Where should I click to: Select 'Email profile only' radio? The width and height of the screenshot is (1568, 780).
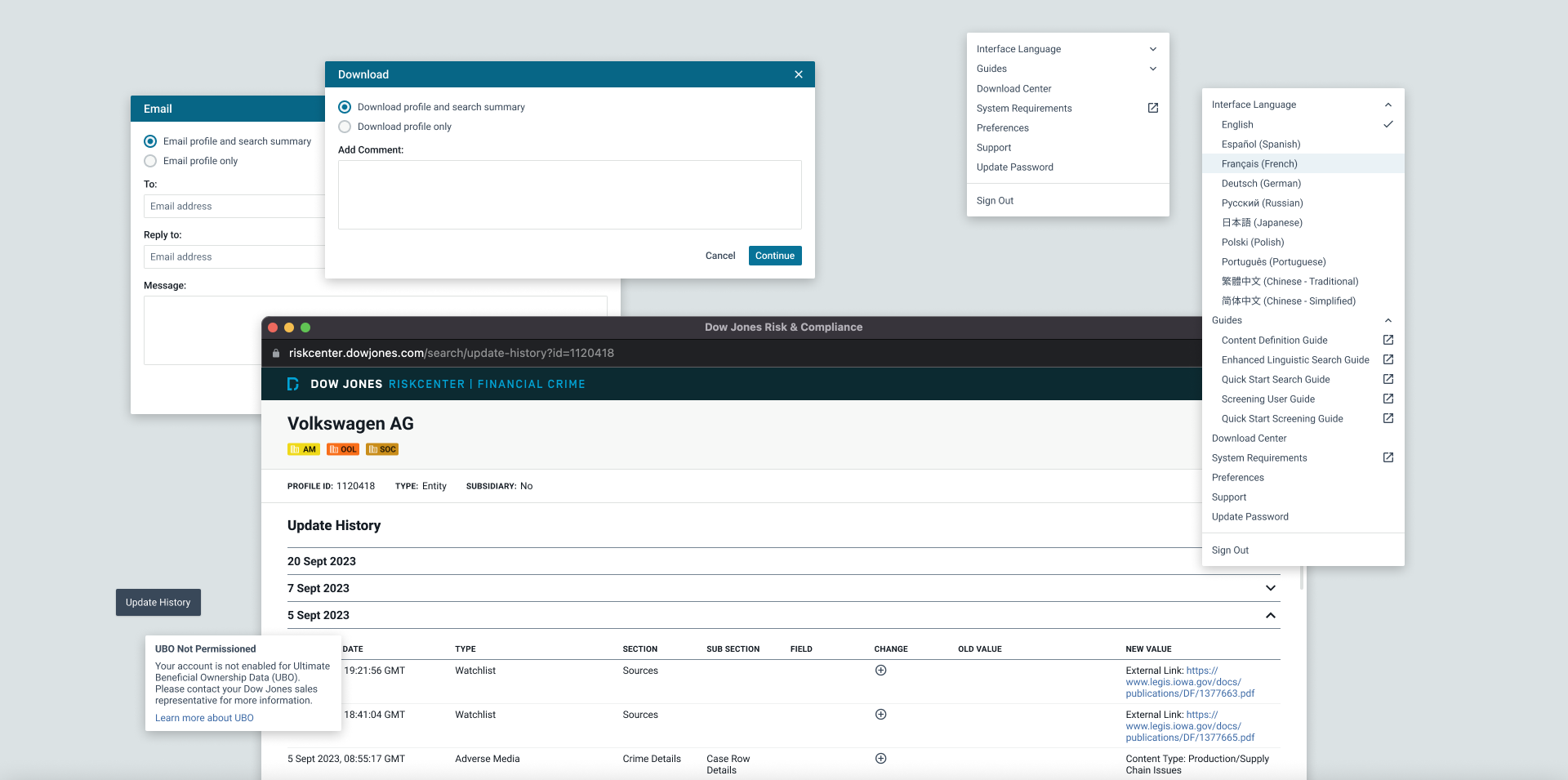(150, 161)
